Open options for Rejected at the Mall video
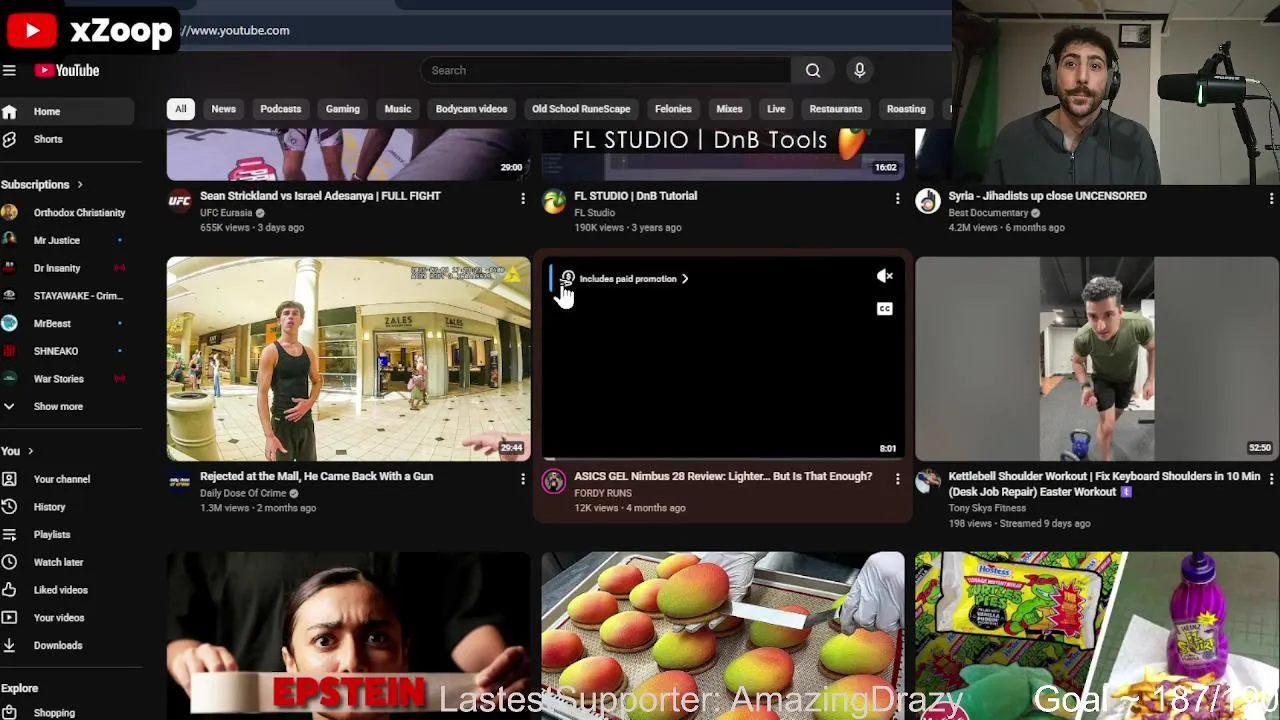Viewport: 1280px width, 720px height. [x=522, y=480]
